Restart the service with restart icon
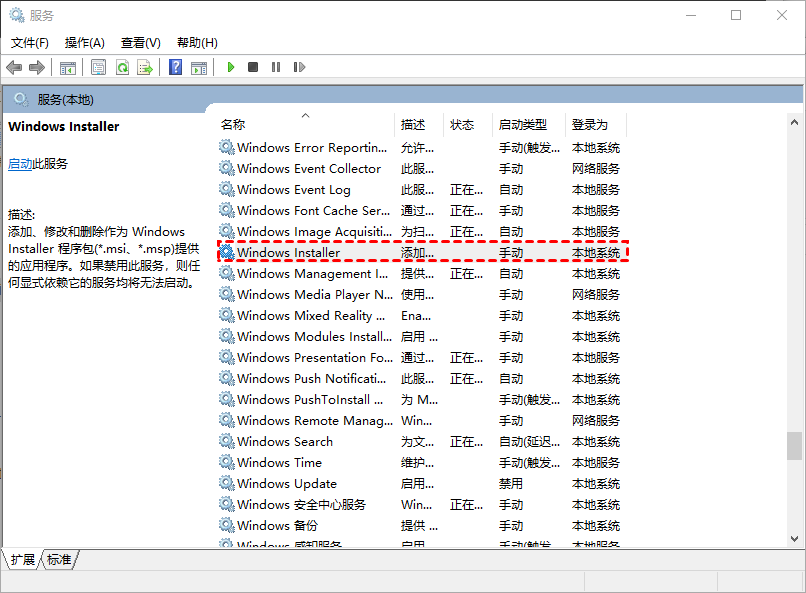806x593 pixels. (299, 67)
